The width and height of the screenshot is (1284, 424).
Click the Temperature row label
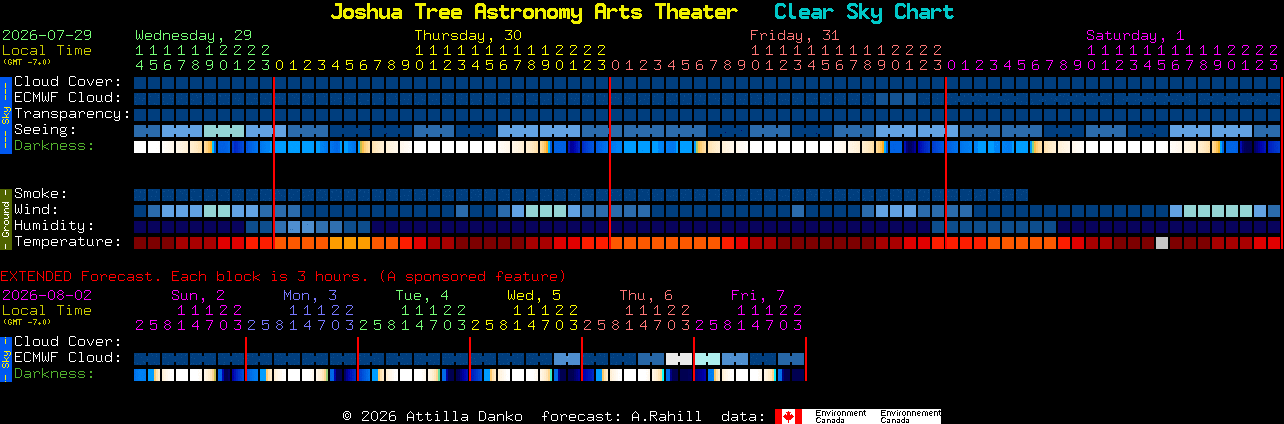(68, 242)
